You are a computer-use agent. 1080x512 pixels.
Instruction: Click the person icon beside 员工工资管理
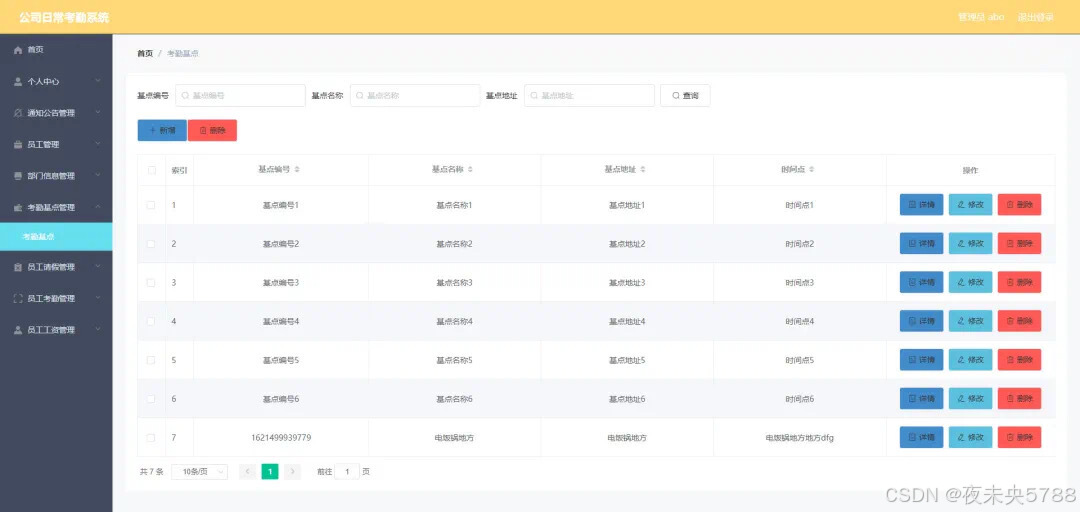pyautogui.click(x=18, y=330)
